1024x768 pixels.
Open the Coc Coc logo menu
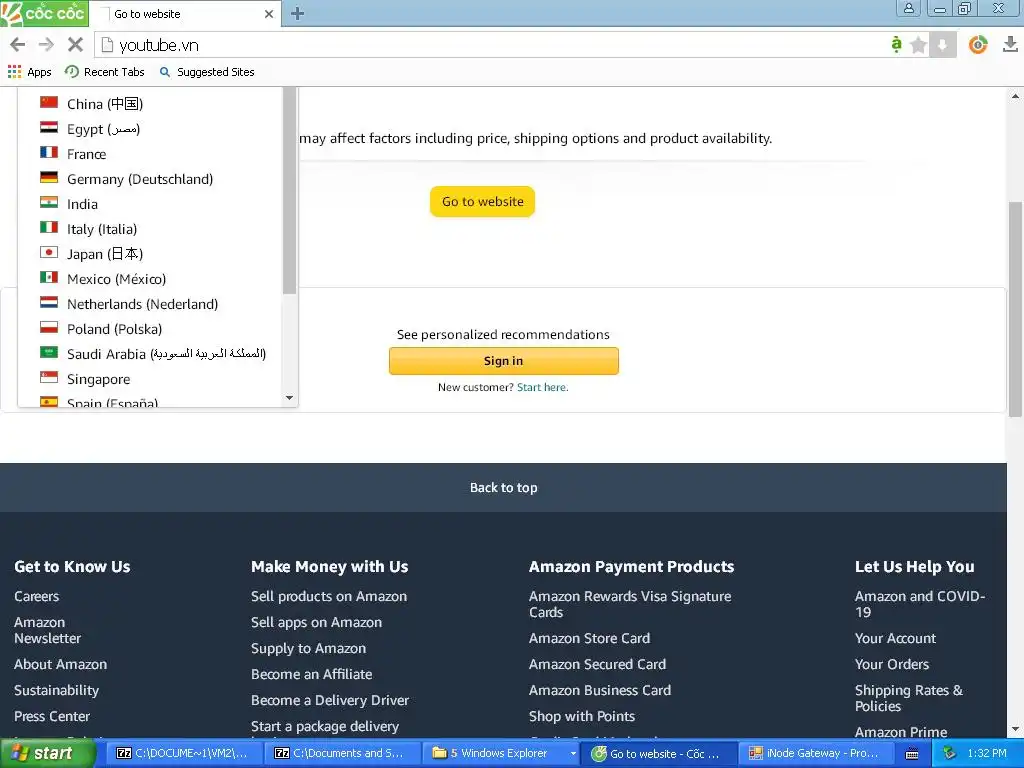point(44,13)
